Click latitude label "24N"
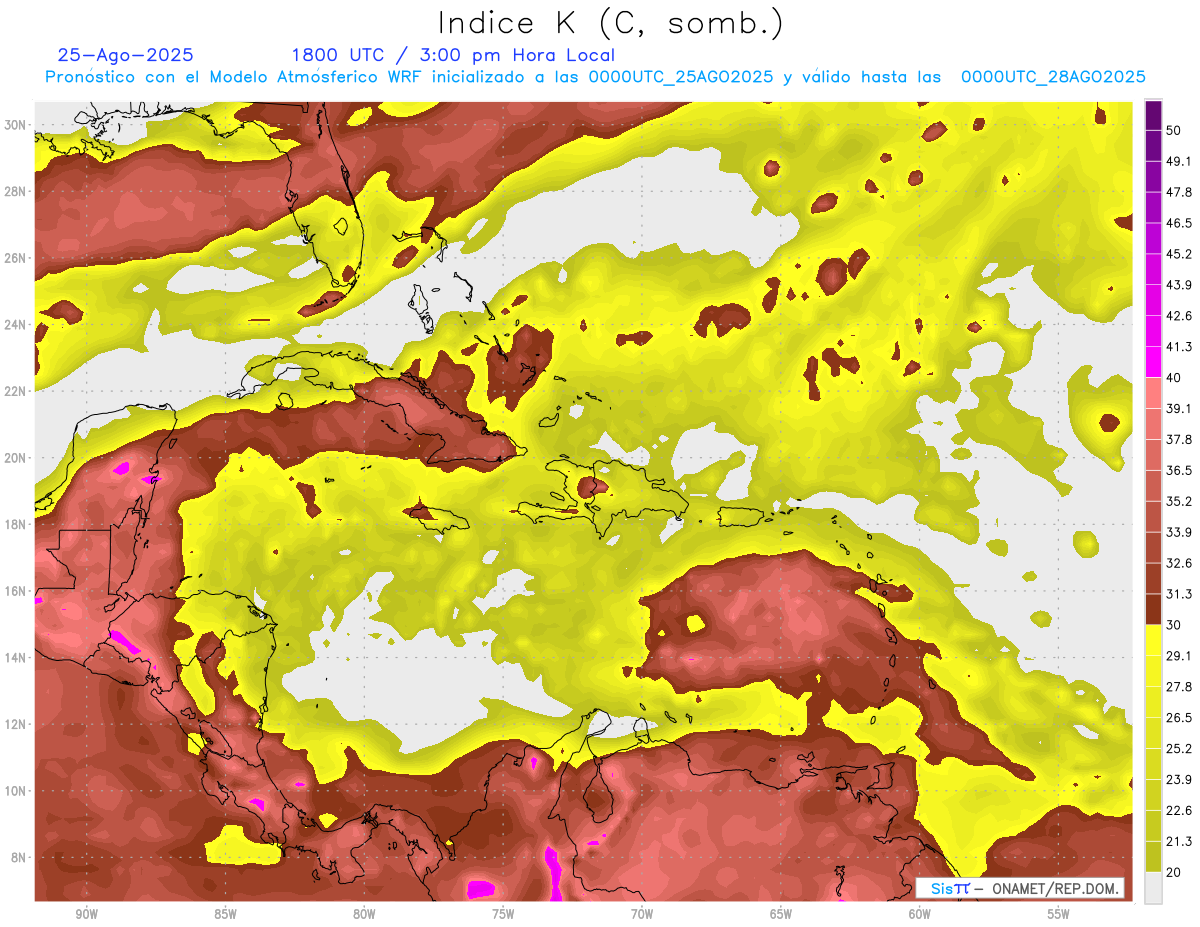1200x927 pixels. (x=15, y=325)
